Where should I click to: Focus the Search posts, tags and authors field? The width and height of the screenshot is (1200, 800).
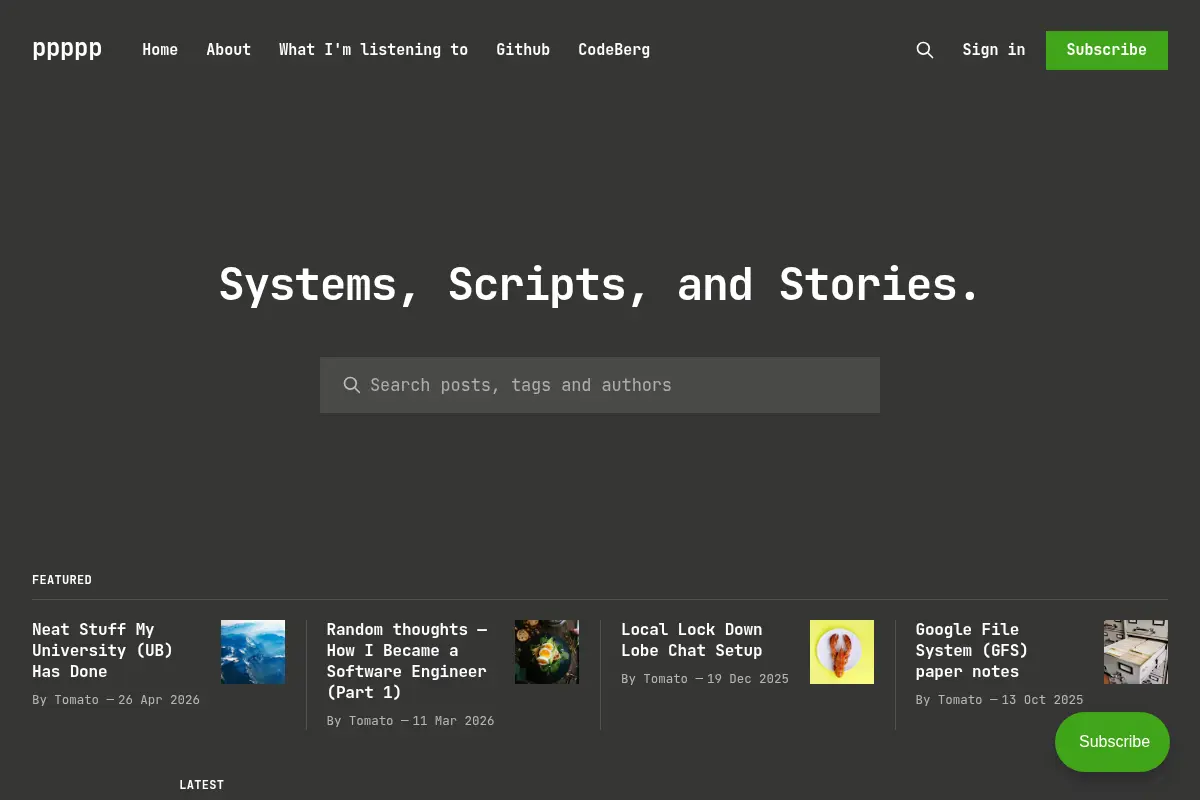(x=600, y=385)
